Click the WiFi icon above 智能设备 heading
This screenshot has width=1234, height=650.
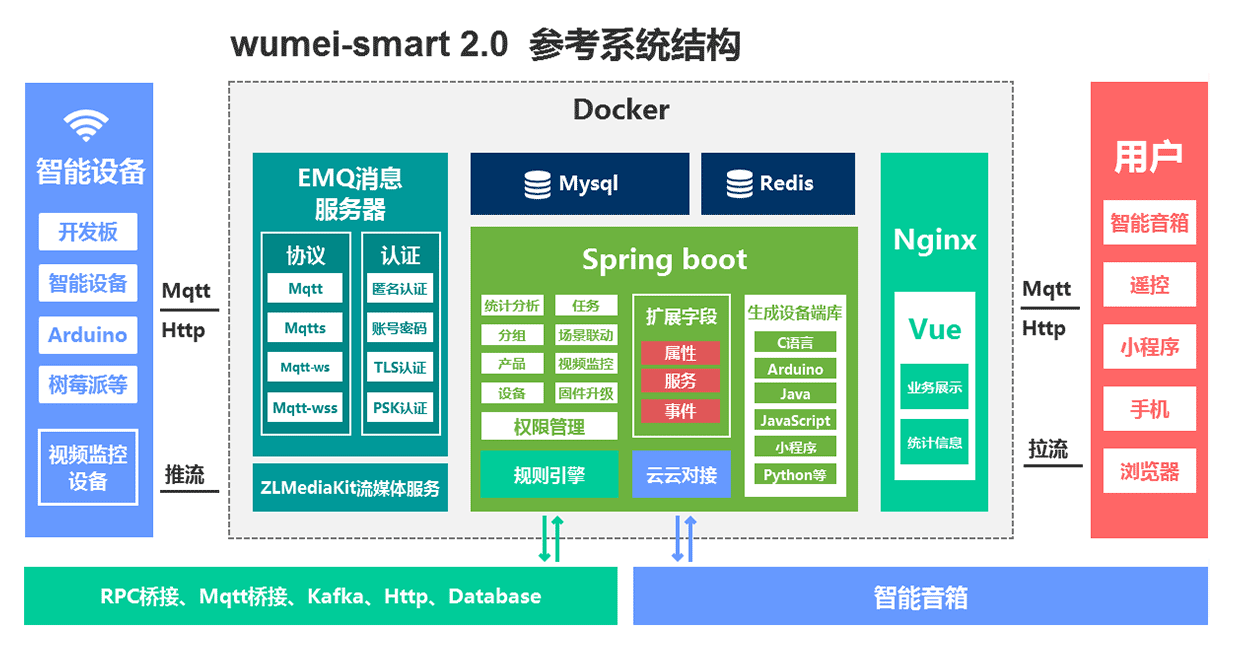(x=86, y=126)
